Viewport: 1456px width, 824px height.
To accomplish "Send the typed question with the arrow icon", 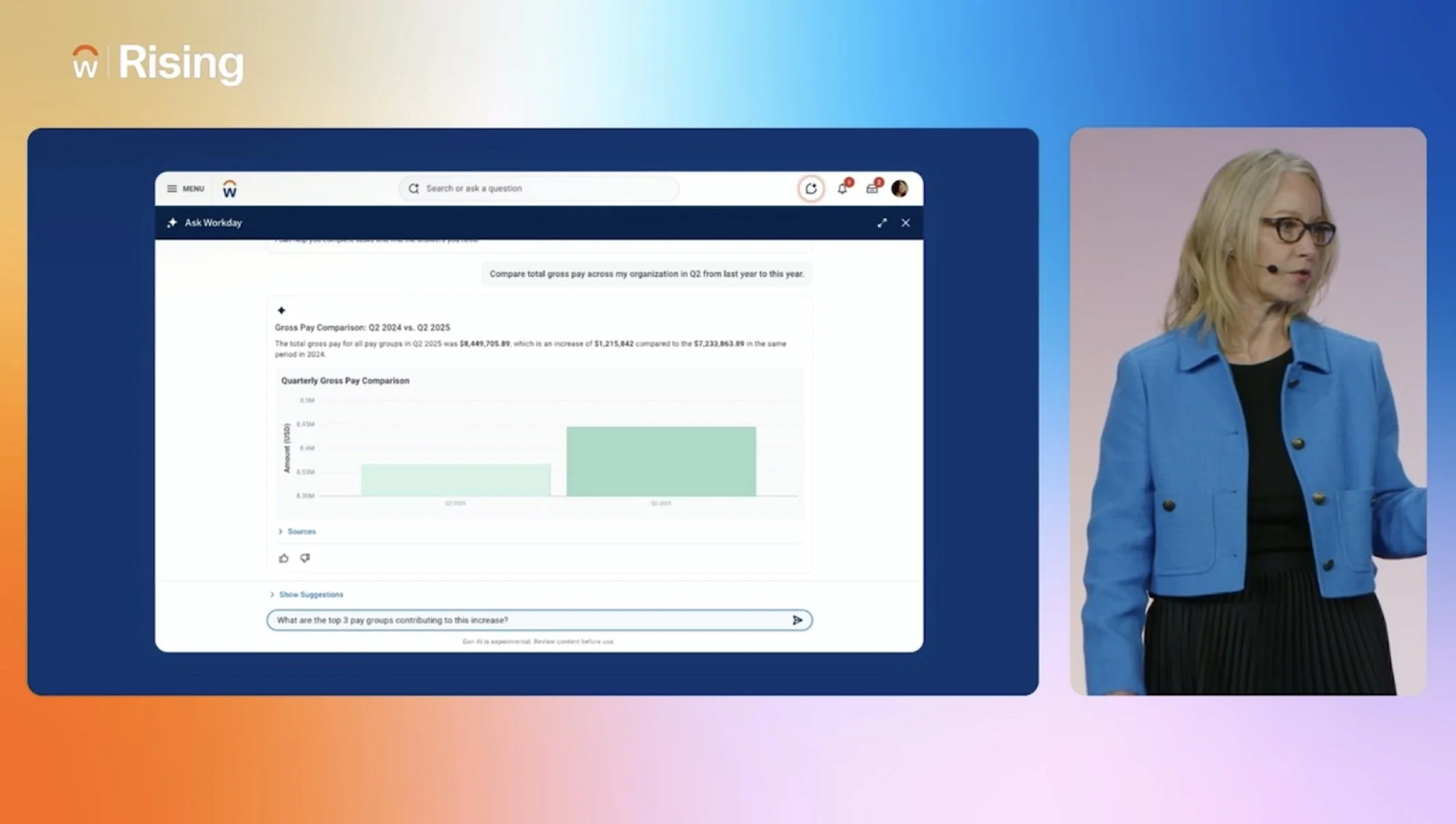I will point(797,620).
